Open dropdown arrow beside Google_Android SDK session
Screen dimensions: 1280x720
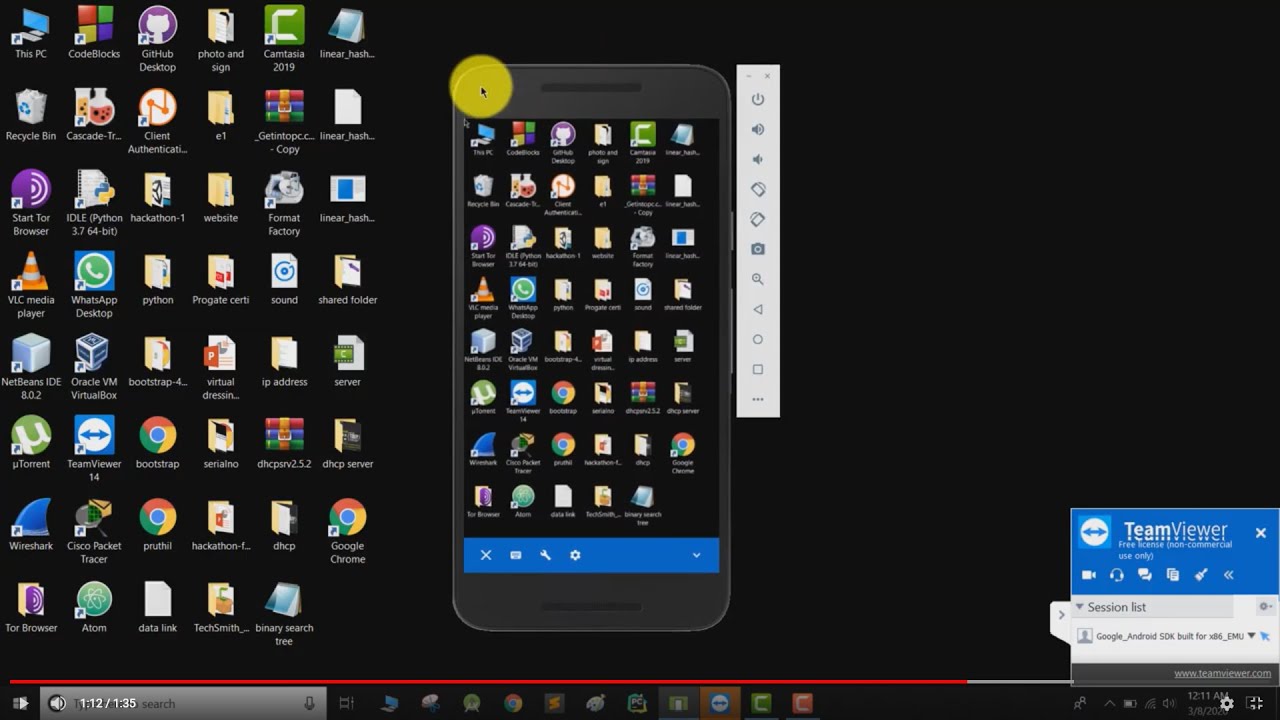coord(1251,636)
